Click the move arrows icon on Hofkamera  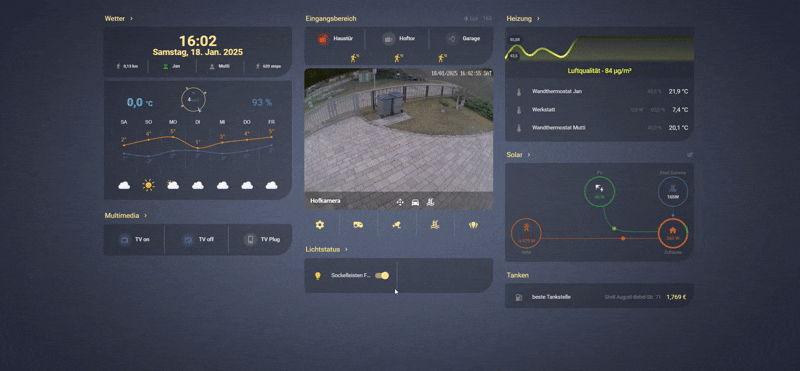pos(400,202)
